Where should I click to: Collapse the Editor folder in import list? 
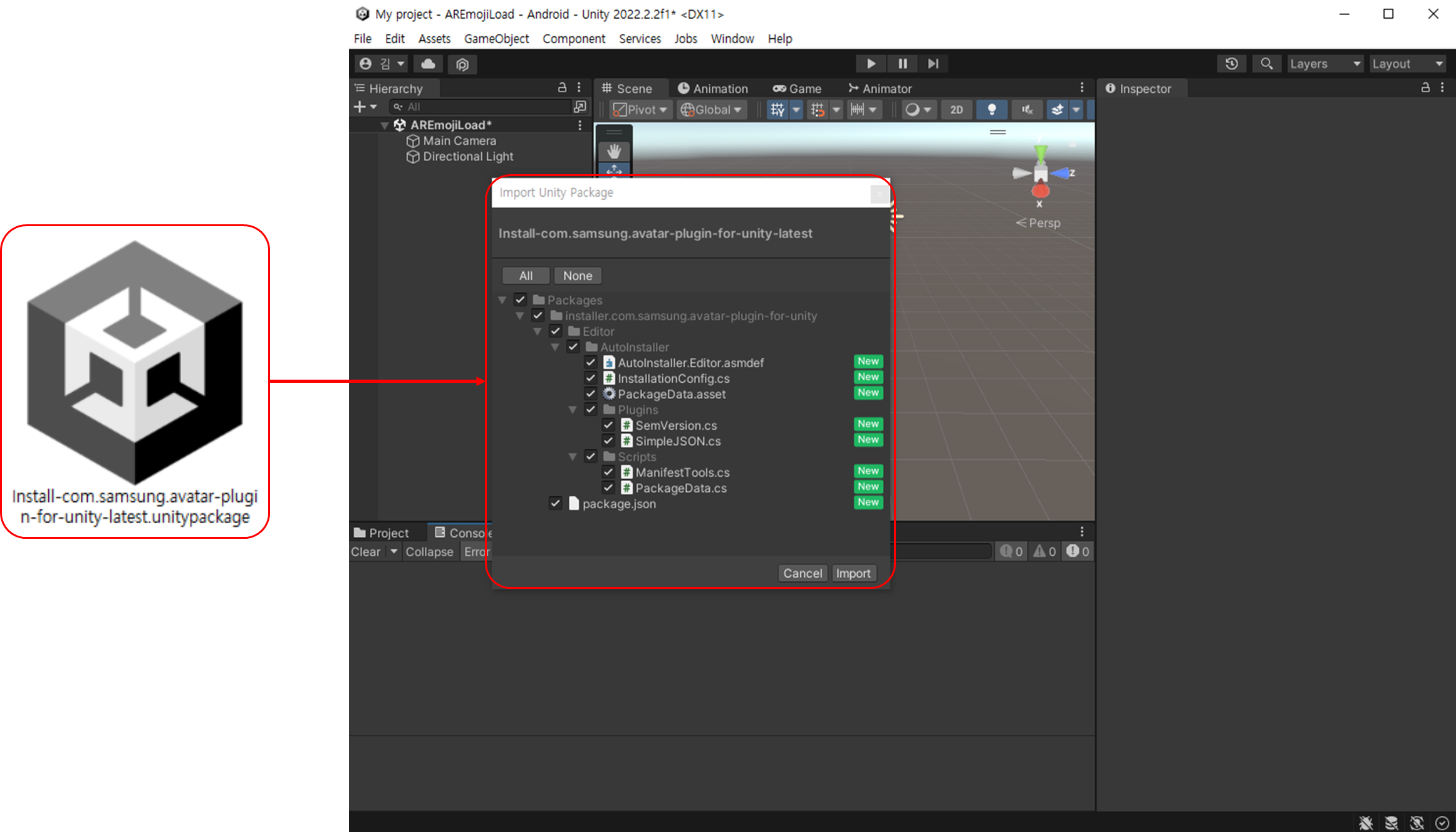(538, 331)
